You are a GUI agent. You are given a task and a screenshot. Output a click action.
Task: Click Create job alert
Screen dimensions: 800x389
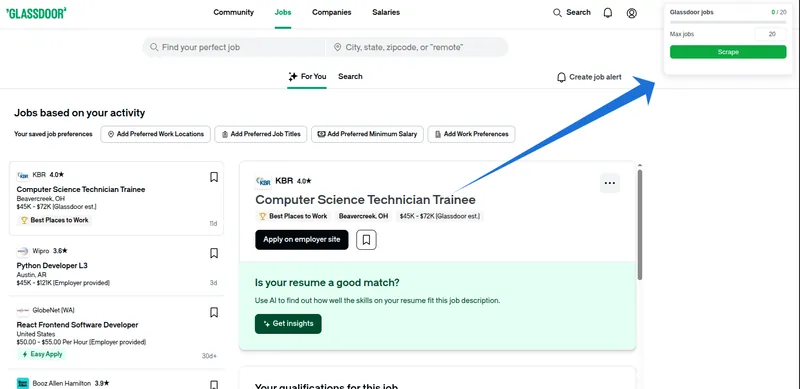589,77
